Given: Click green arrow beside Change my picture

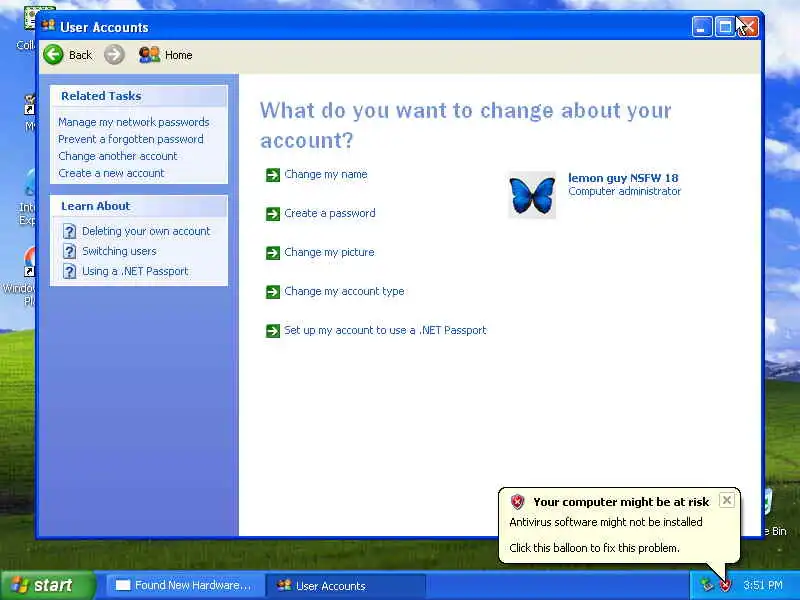Looking at the screenshot, I should click(x=273, y=253).
